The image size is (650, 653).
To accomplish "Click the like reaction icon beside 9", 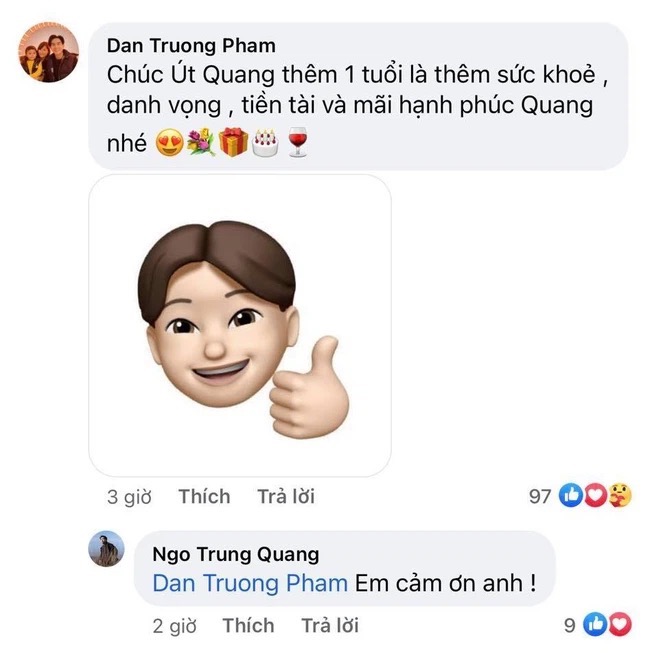I will [x=595, y=624].
